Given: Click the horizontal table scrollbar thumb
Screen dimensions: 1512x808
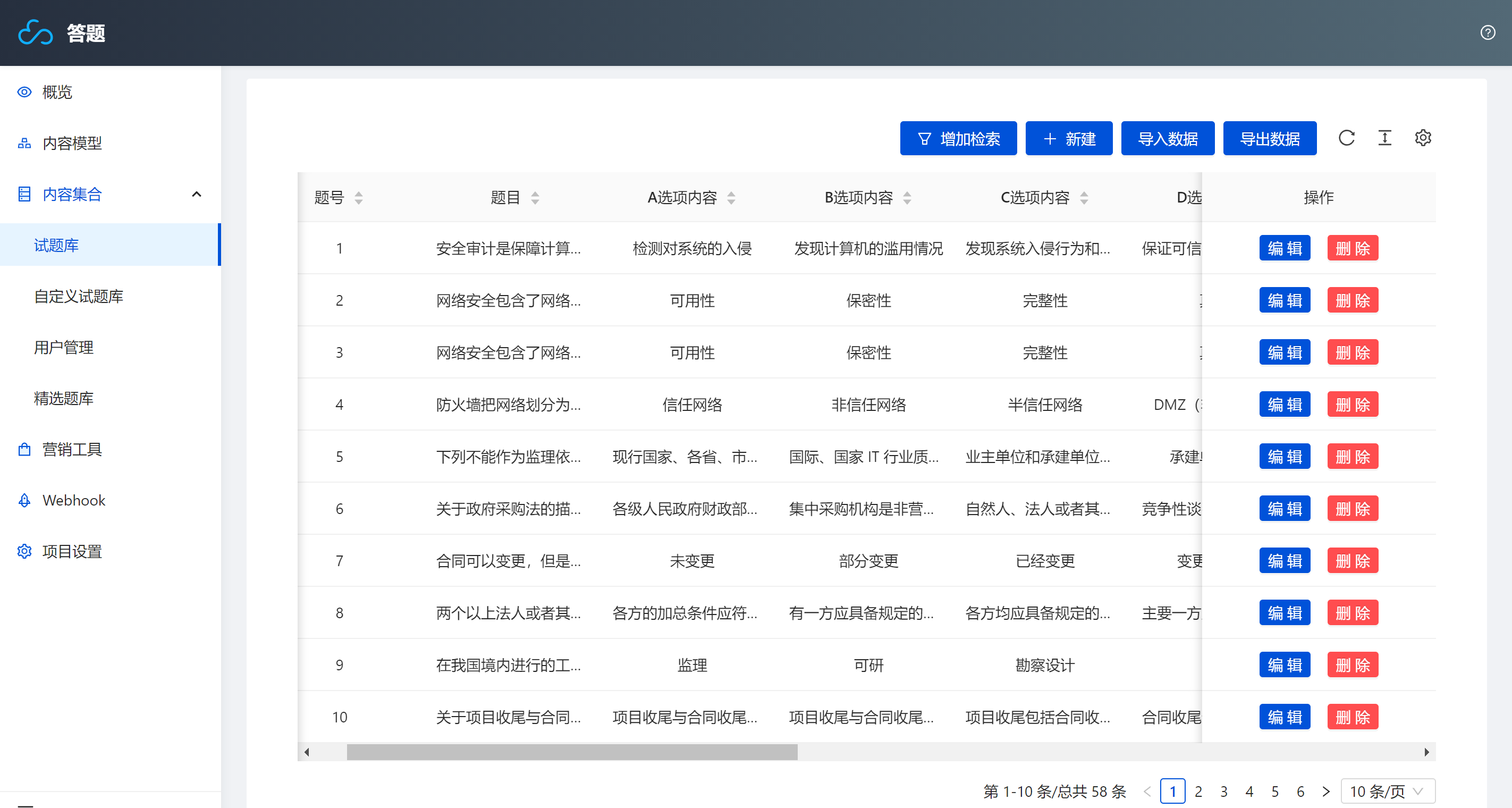Looking at the screenshot, I should point(572,752).
